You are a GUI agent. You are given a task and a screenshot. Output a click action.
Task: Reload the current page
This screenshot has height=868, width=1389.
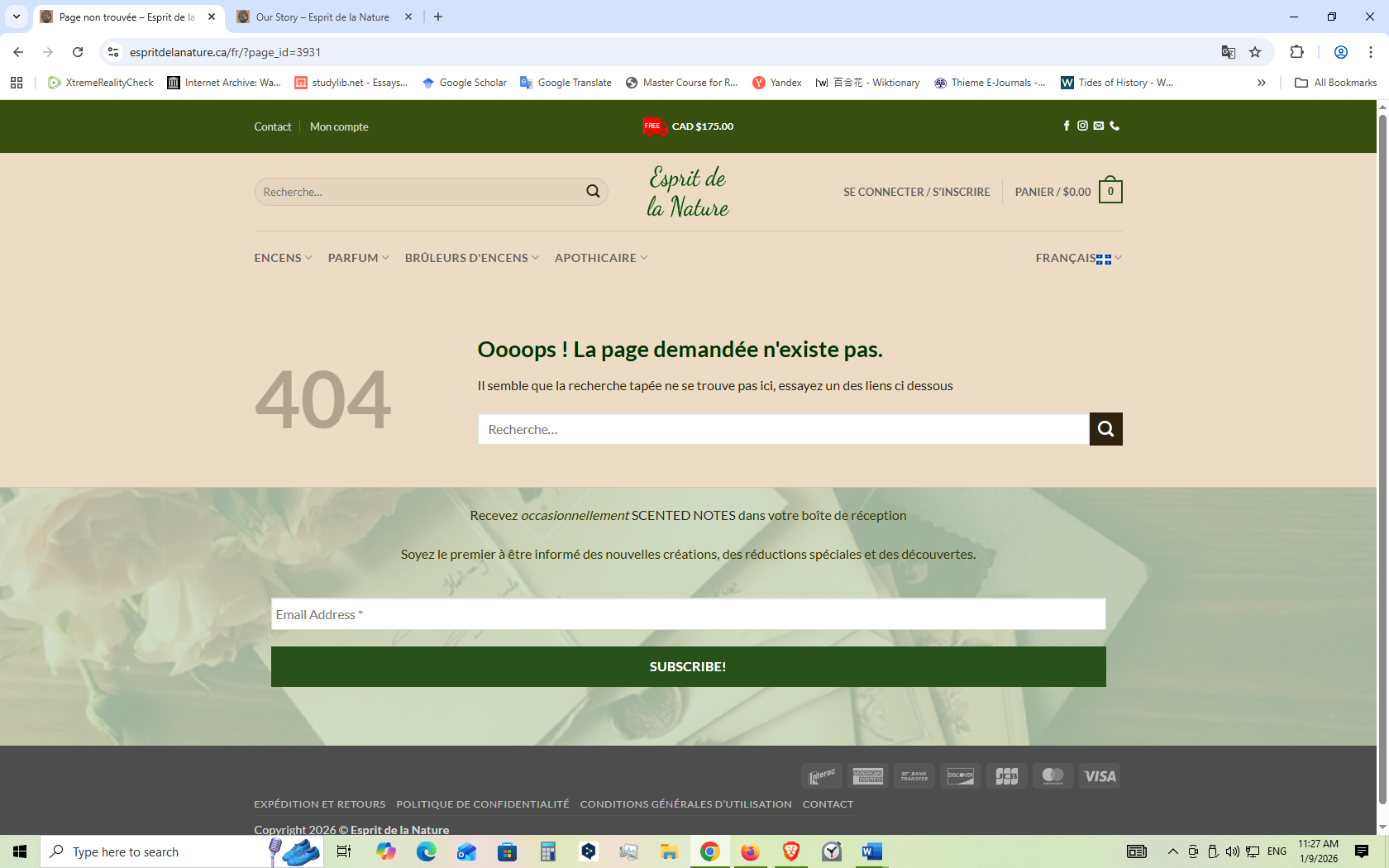pos(78,52)
